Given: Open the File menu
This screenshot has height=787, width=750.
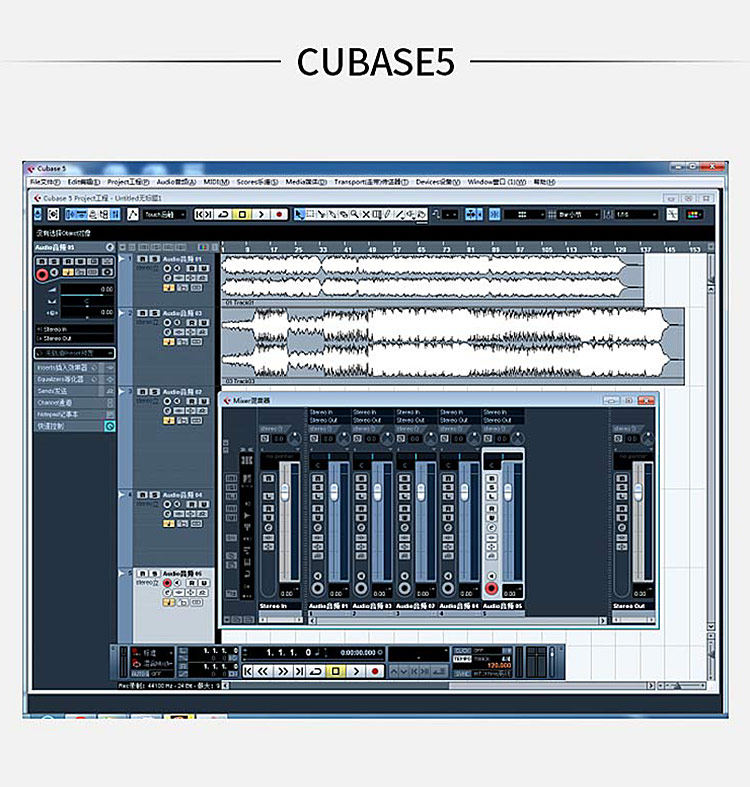Looking at the screenshot, I should point(45,182).
